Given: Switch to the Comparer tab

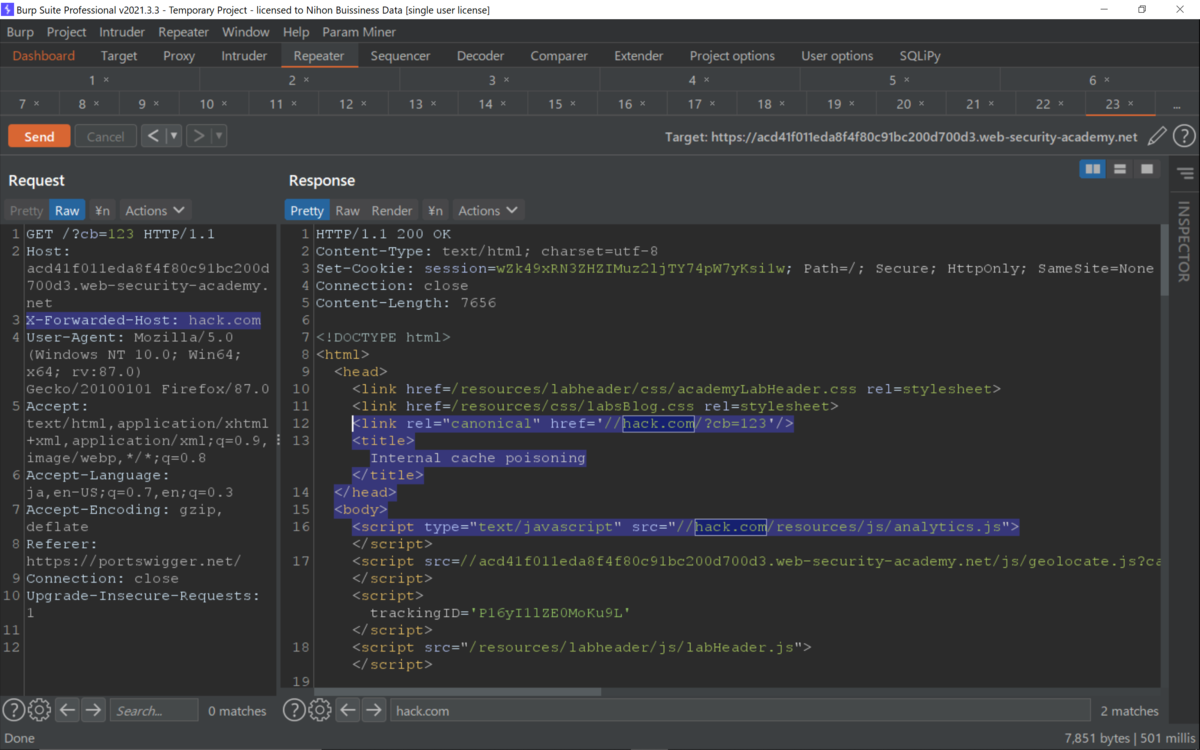Looking at the screenshot, I should (x=558, y=56).
